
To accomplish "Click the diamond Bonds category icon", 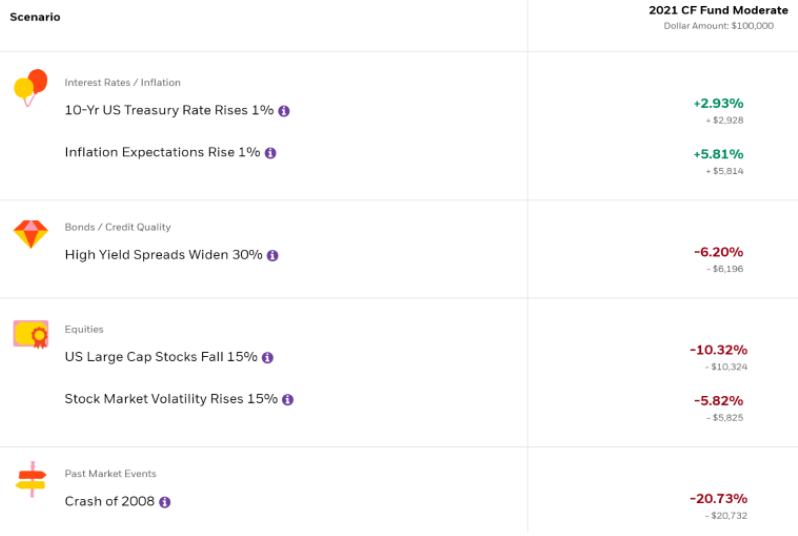I will pyautogui.click(x=31, y=234).
